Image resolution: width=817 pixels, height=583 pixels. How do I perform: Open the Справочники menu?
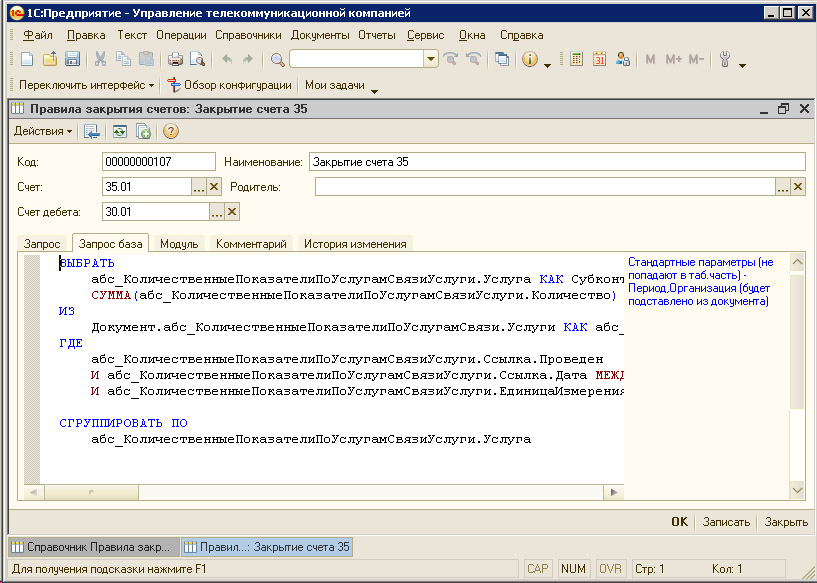248,35
